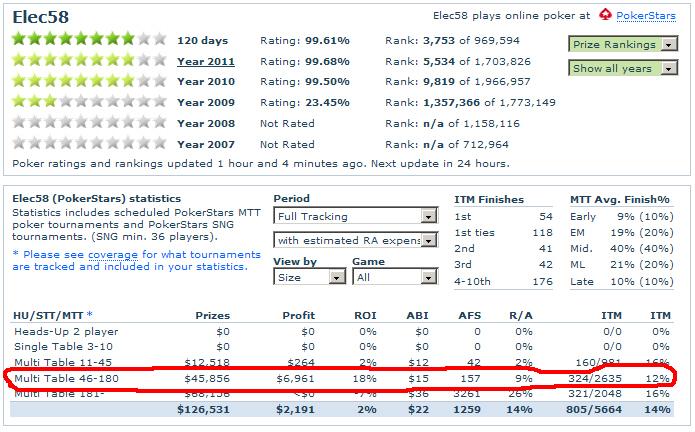The height and width of the screenshot is (432, 695).
Task: Click the ITM Finishes heading
Action: (x=488, y=200)
